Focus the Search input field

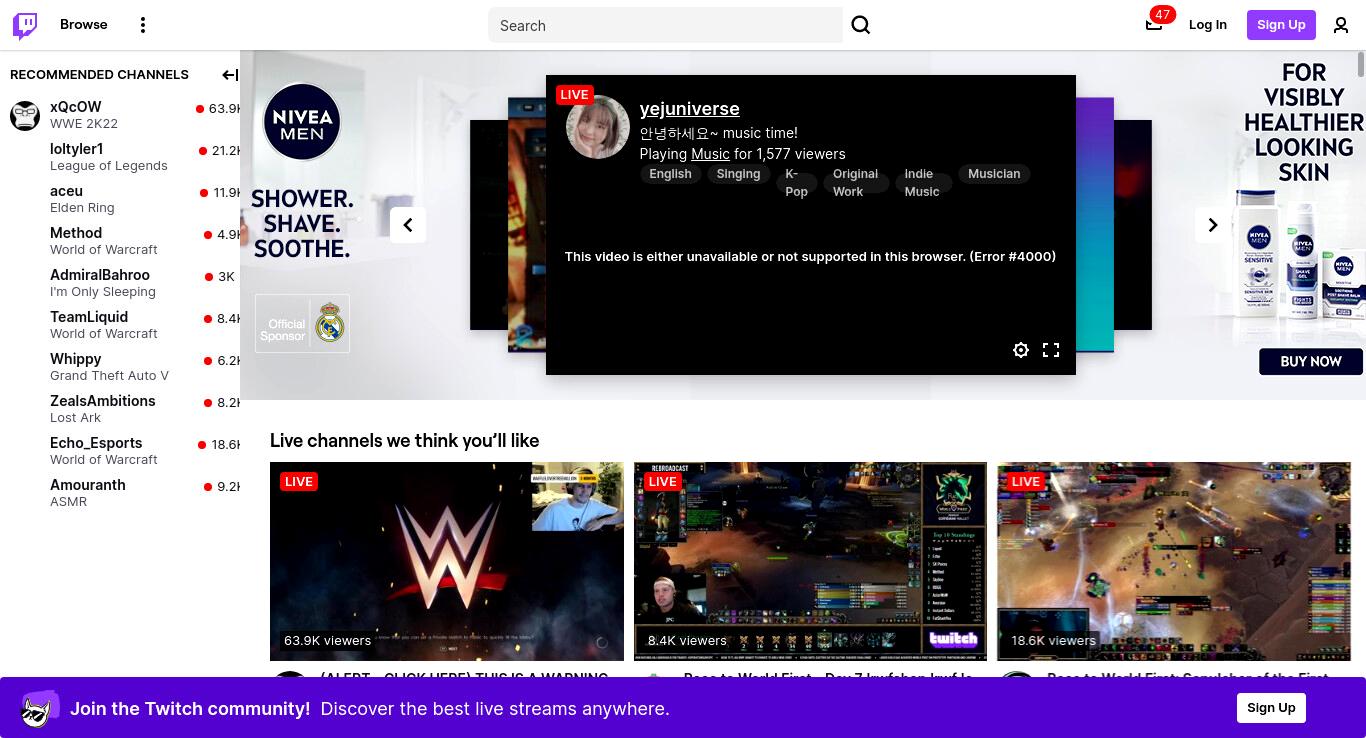665,25
